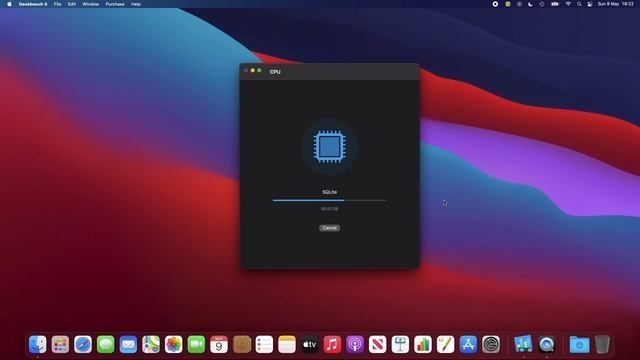Toggle Do Not Disturb moon icon

tap(530, 4)
